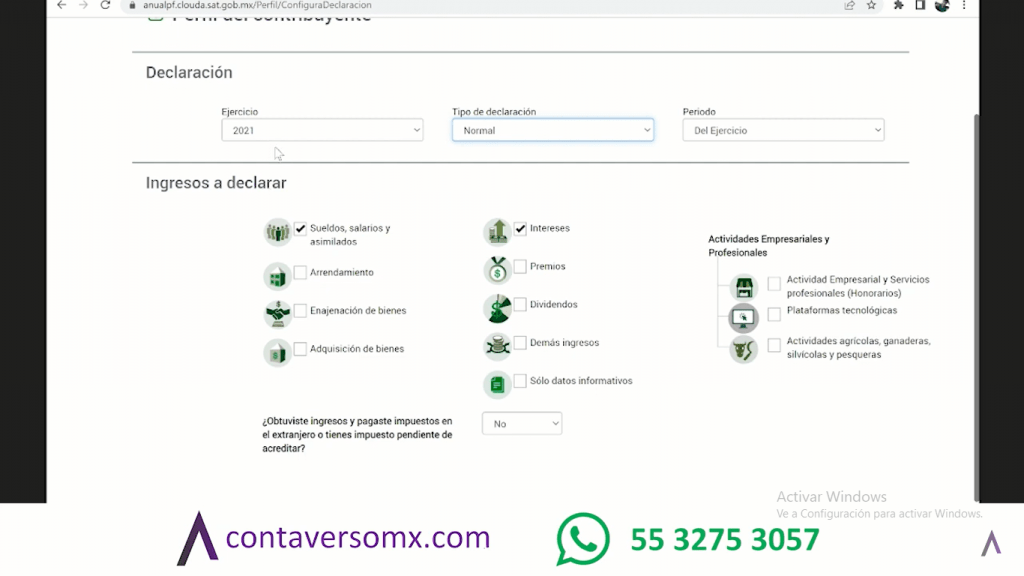This screenshot has height=576, width=1024.
Task: Check the Plataformas tecnológicas checkbox
Action: 774,314
